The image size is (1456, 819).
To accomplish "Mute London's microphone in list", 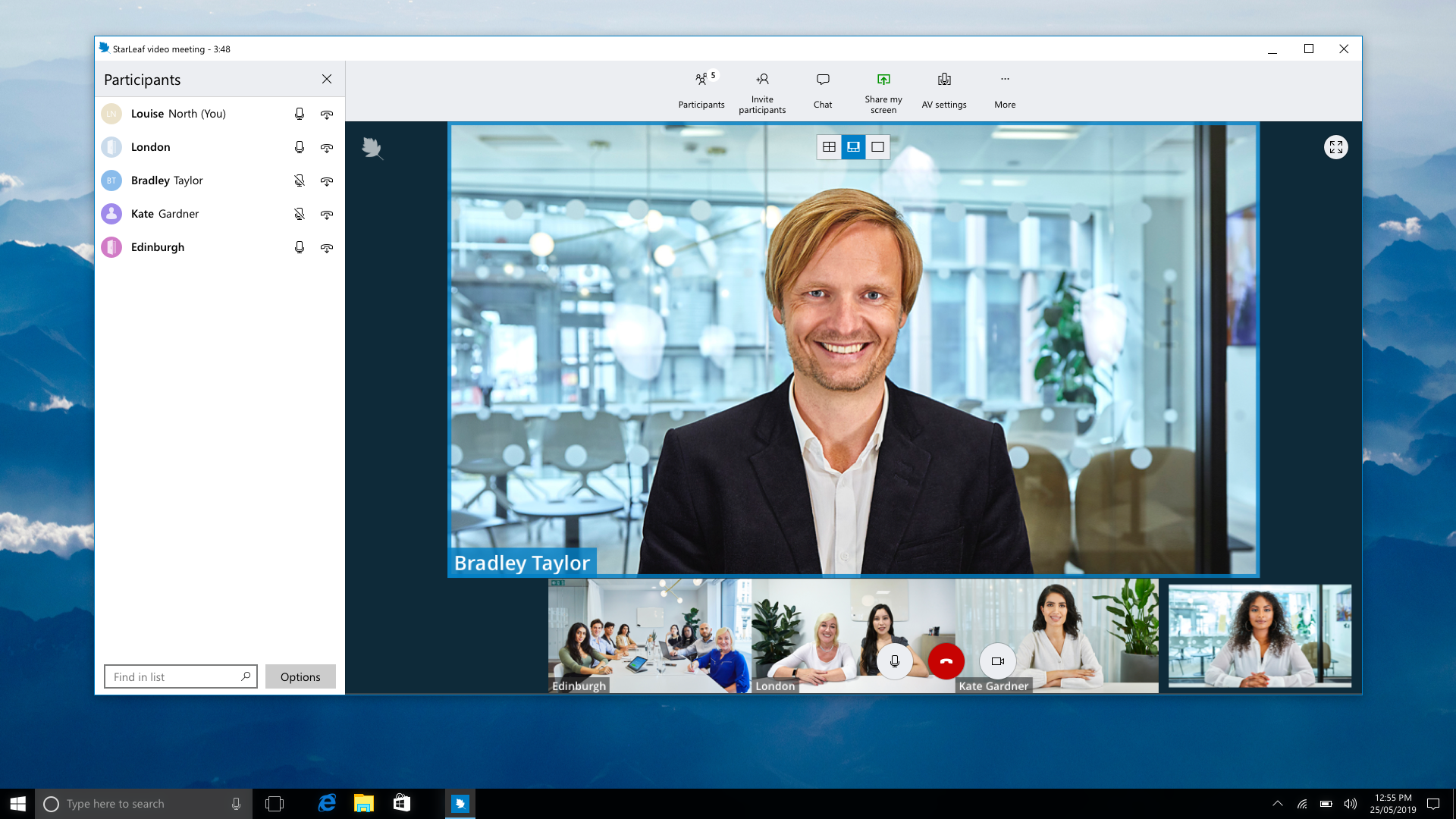I will point(300,147).
